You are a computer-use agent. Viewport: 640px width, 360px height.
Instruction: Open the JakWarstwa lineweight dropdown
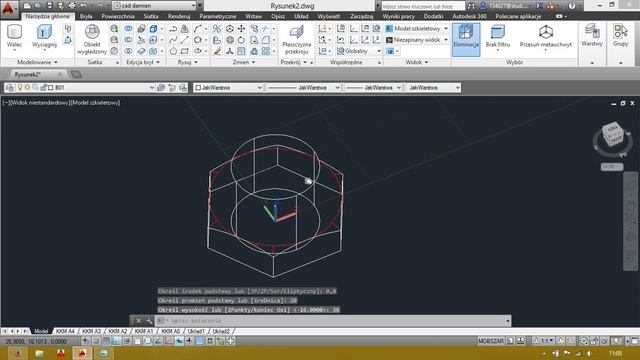(x=373, y=88)
